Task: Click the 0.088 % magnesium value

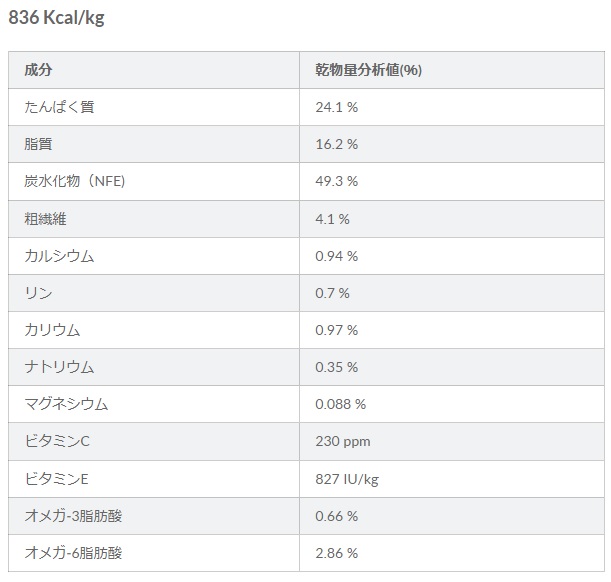Action: pos(341,404)
